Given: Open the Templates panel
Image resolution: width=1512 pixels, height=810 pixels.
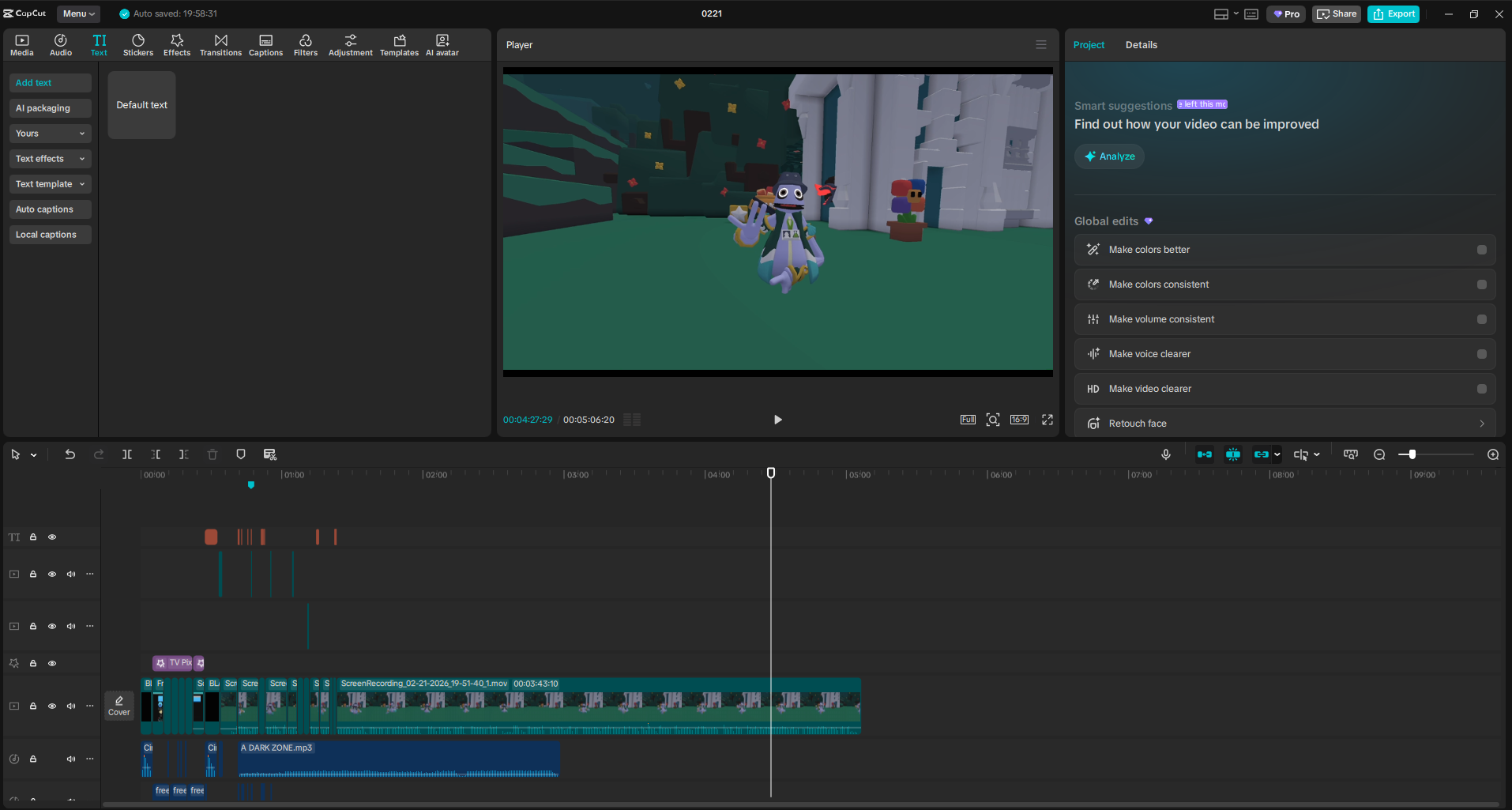Looking at the screenshot, I should point(400,45).
